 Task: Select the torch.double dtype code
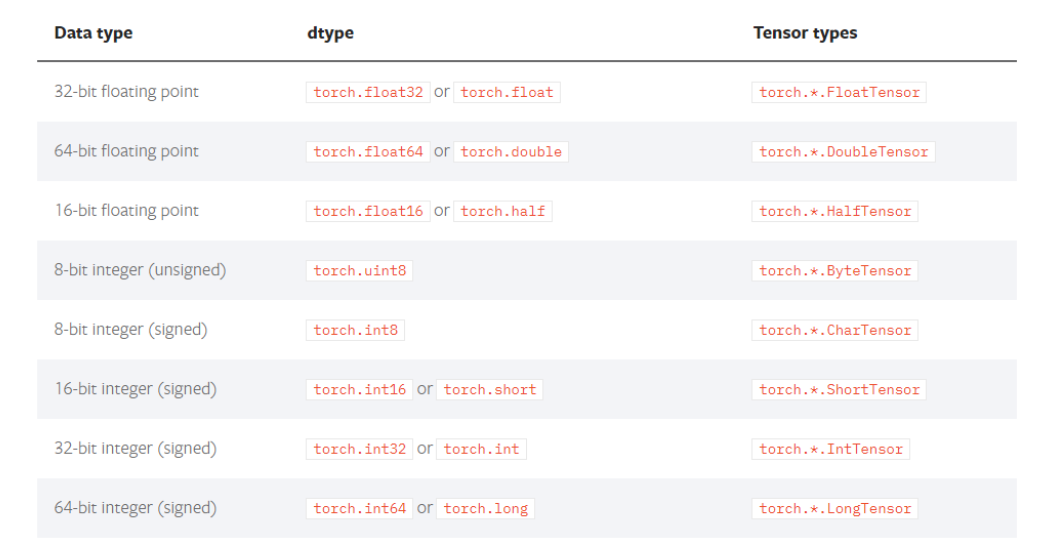tap(511, 152)
